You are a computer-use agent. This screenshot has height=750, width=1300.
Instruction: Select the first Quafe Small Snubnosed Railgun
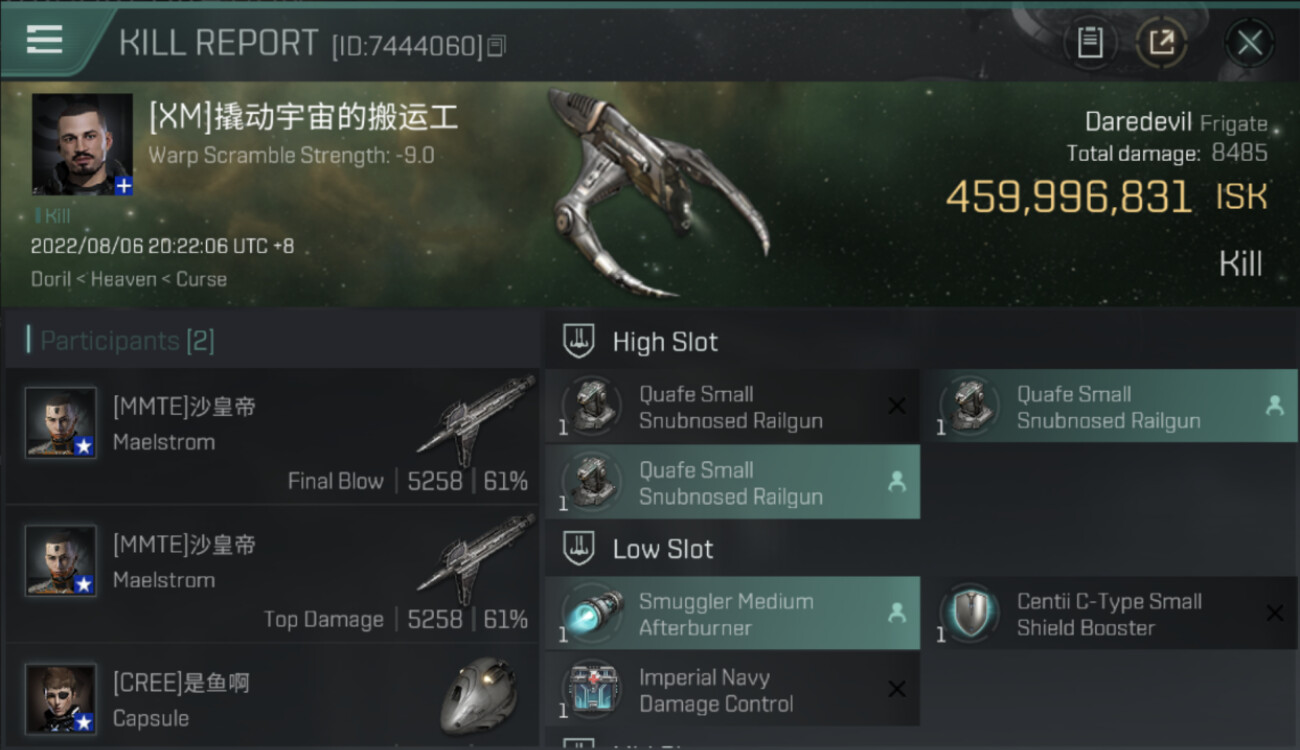[732, 407]
